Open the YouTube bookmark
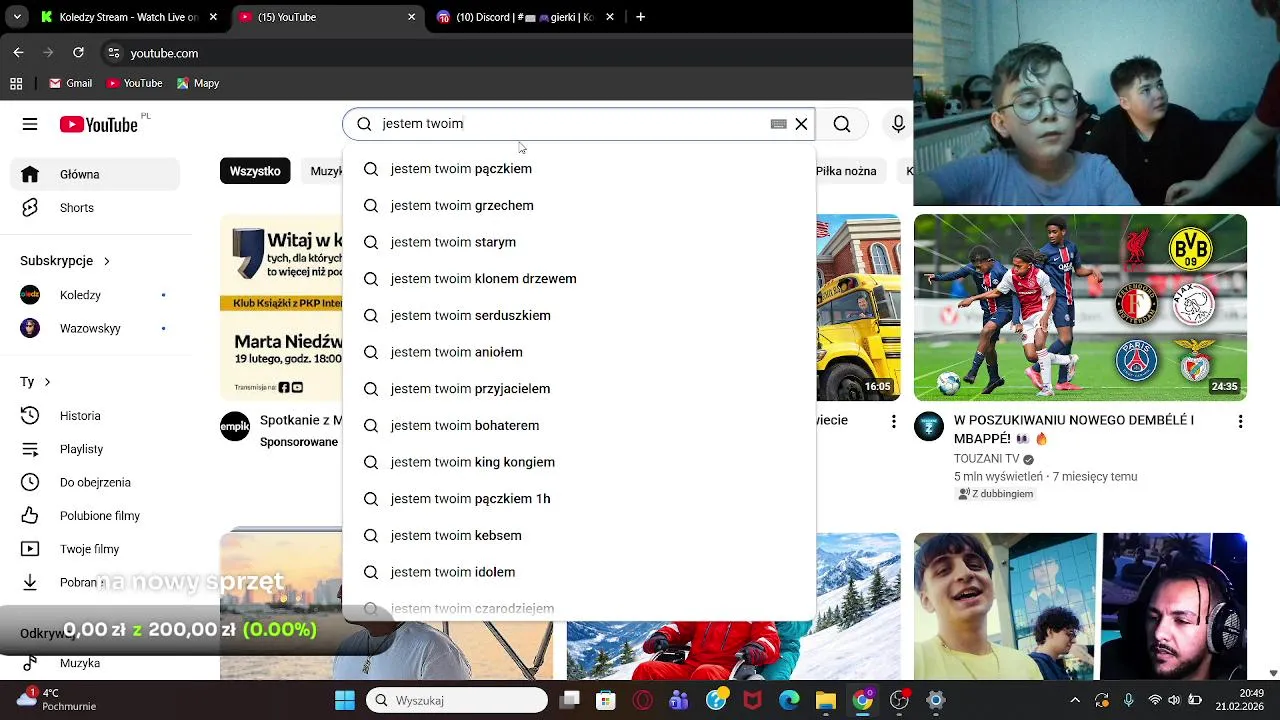This screenshot has height=720, width=1280. click(134, 83)
